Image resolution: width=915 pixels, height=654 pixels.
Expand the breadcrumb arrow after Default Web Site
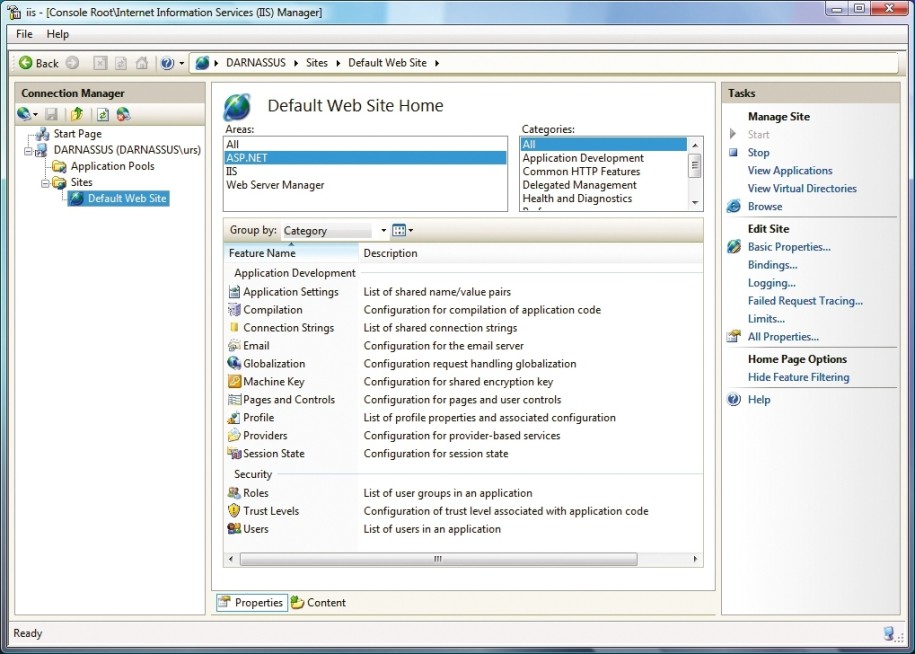click(x=436, y=63)
